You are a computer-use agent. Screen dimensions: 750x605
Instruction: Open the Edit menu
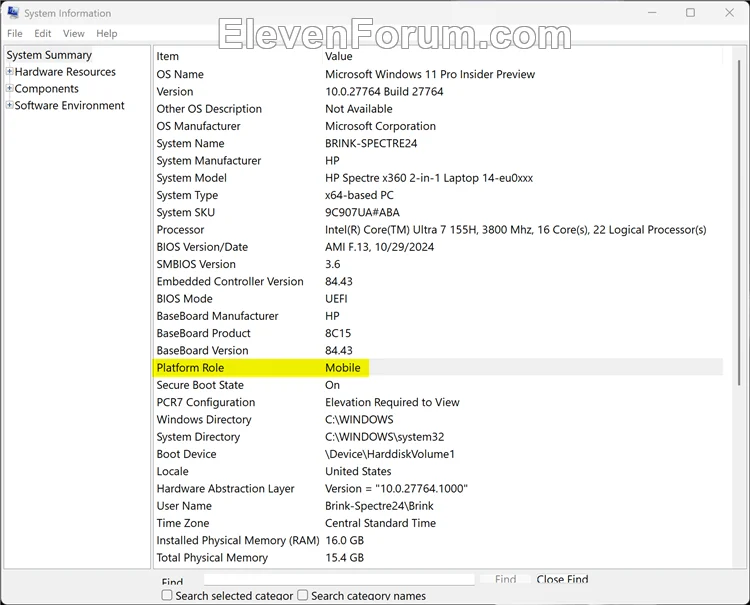pos(43,33)
